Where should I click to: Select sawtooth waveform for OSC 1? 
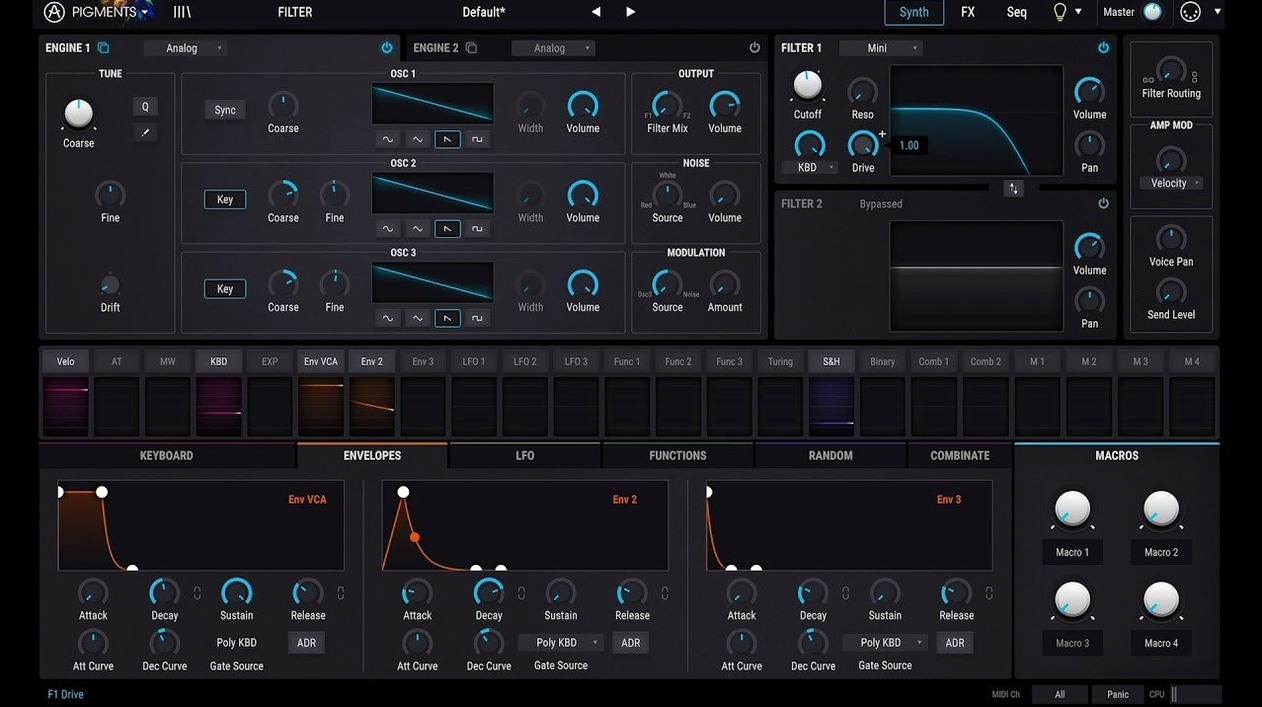(448, 139)
